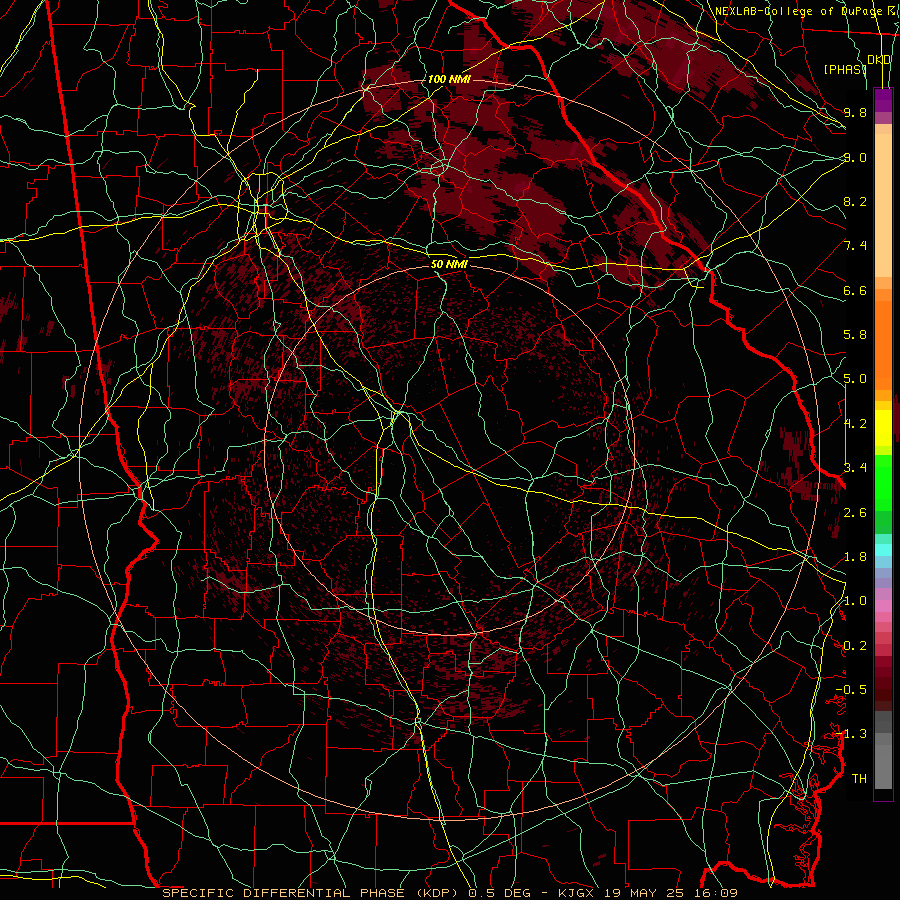
Task: Pick the cyan segment of the color bar
Action: pos(883,550)
